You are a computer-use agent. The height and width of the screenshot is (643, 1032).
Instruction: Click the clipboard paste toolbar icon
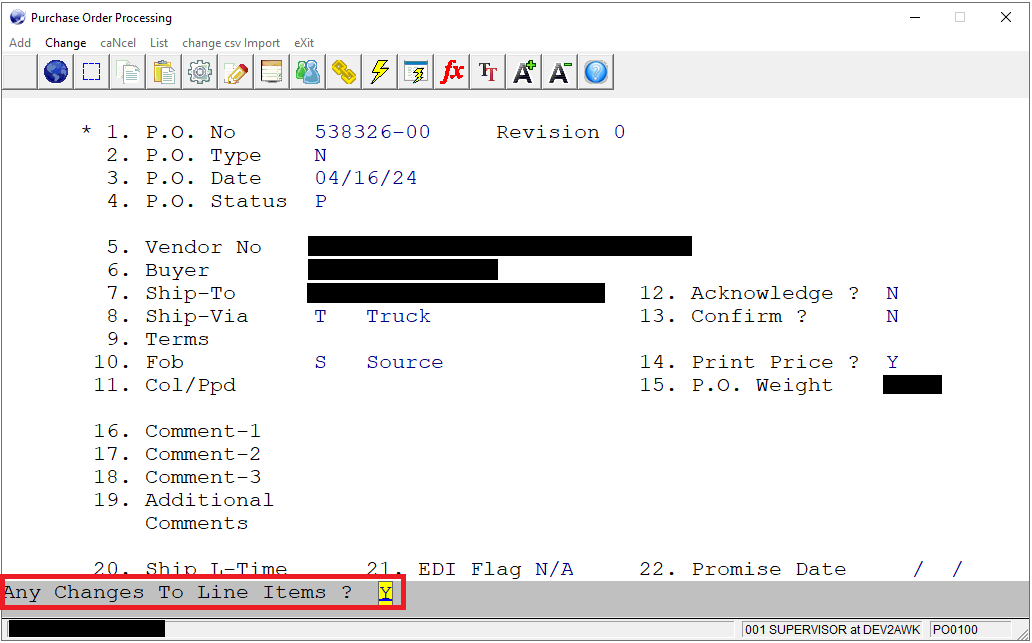(164, 72)
